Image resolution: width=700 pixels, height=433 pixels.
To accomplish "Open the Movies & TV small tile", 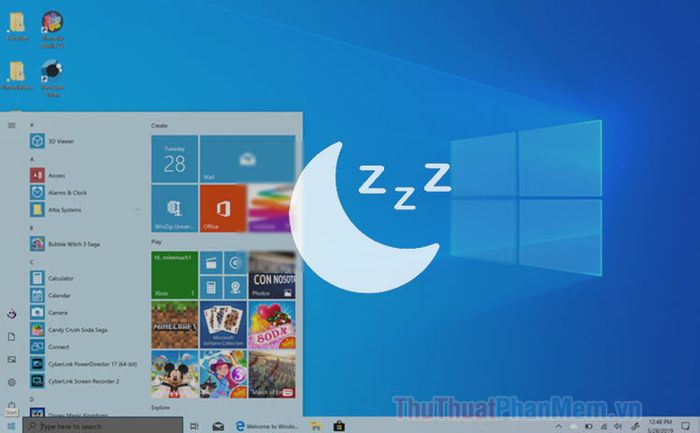I will 211,263.
